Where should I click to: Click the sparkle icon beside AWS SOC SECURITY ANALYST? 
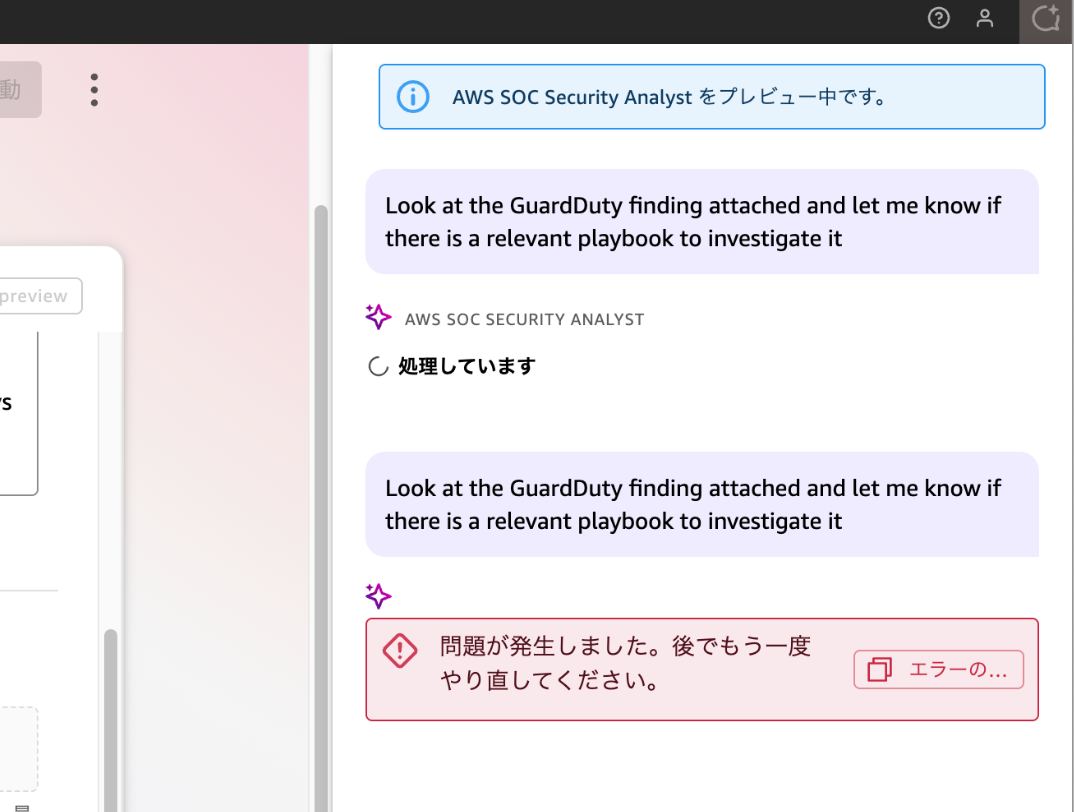coord(378,317)
